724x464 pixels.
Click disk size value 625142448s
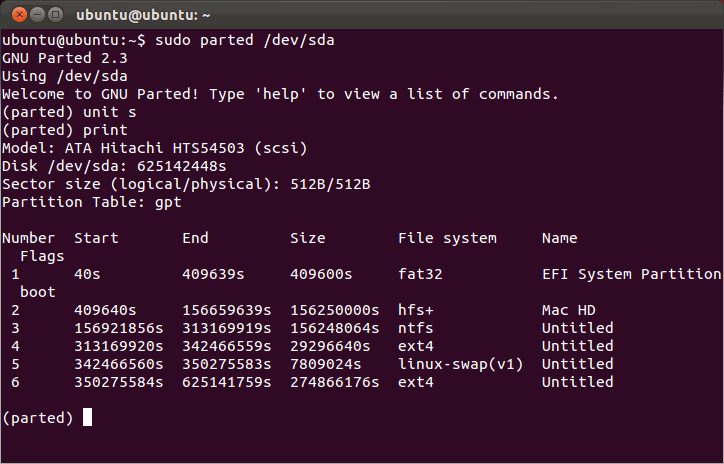coord(181,166)
